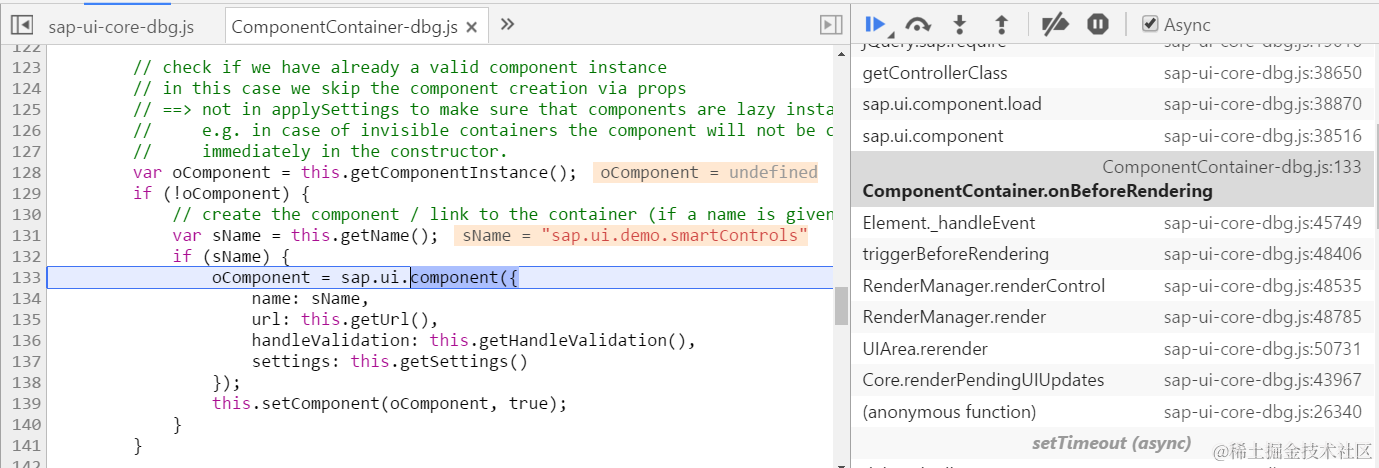Open sap-ui-core-dbg.js:26340 source link
Screen dimensions: 1379x468
1262,412
